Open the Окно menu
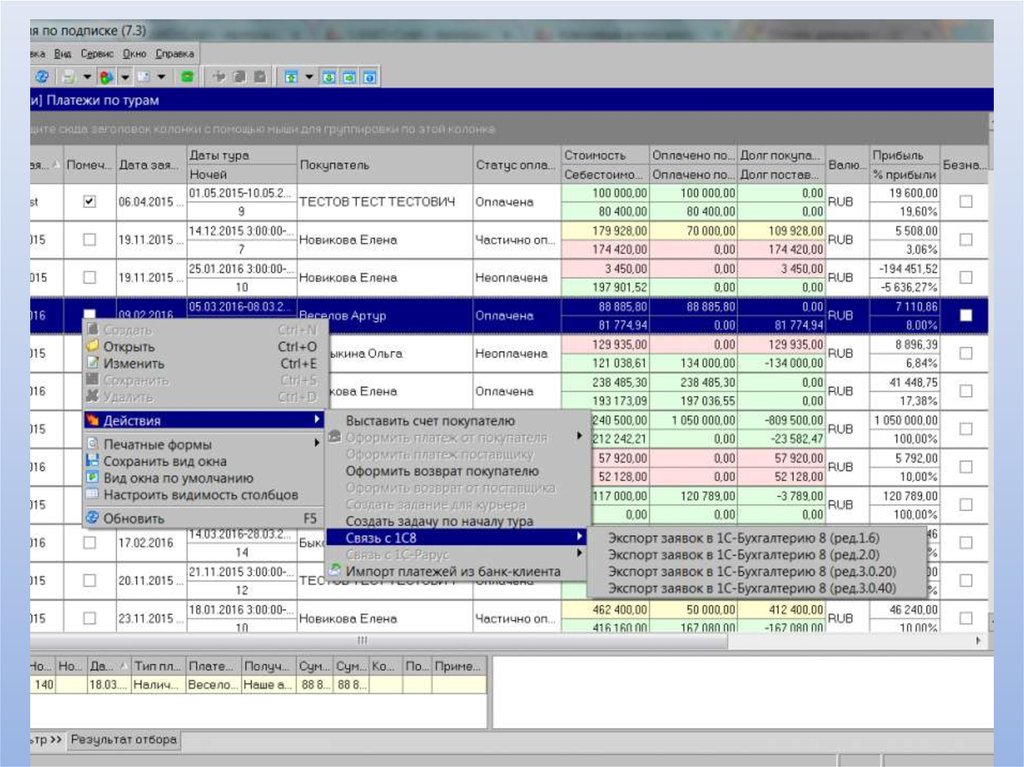This screenshot has height=767, width=1024. click(x=135, y=54)
